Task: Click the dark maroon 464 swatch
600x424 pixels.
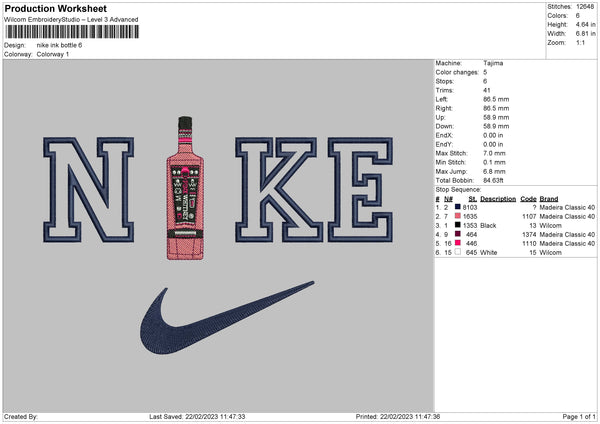Action: [x=458, y=234]
